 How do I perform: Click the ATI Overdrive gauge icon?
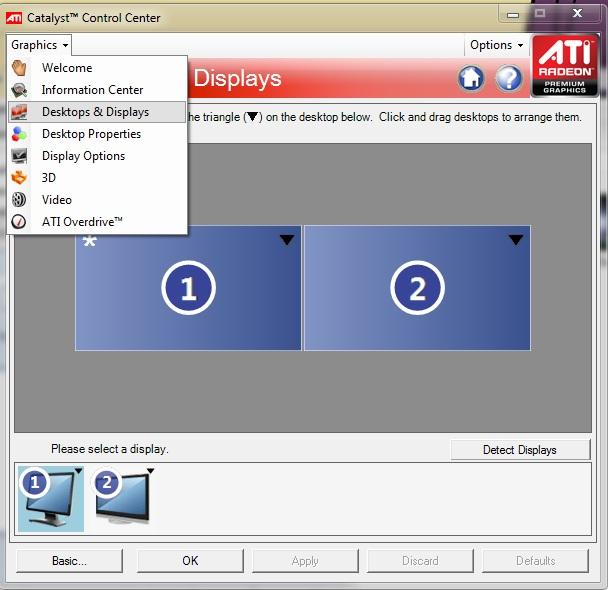pyautogui.click(x=19, y=222)
